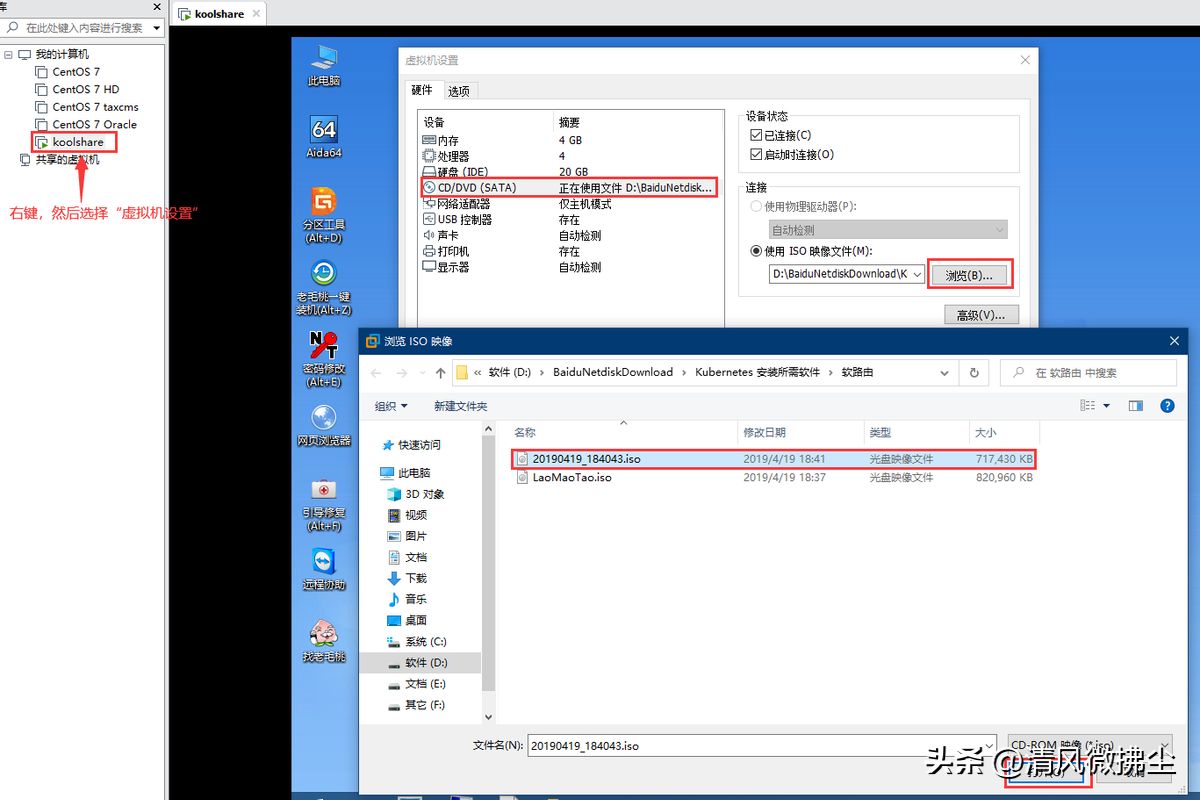Focus the 文件名(N) input field
This screenshot has height=800, width=1200.
tap(763, 745)
